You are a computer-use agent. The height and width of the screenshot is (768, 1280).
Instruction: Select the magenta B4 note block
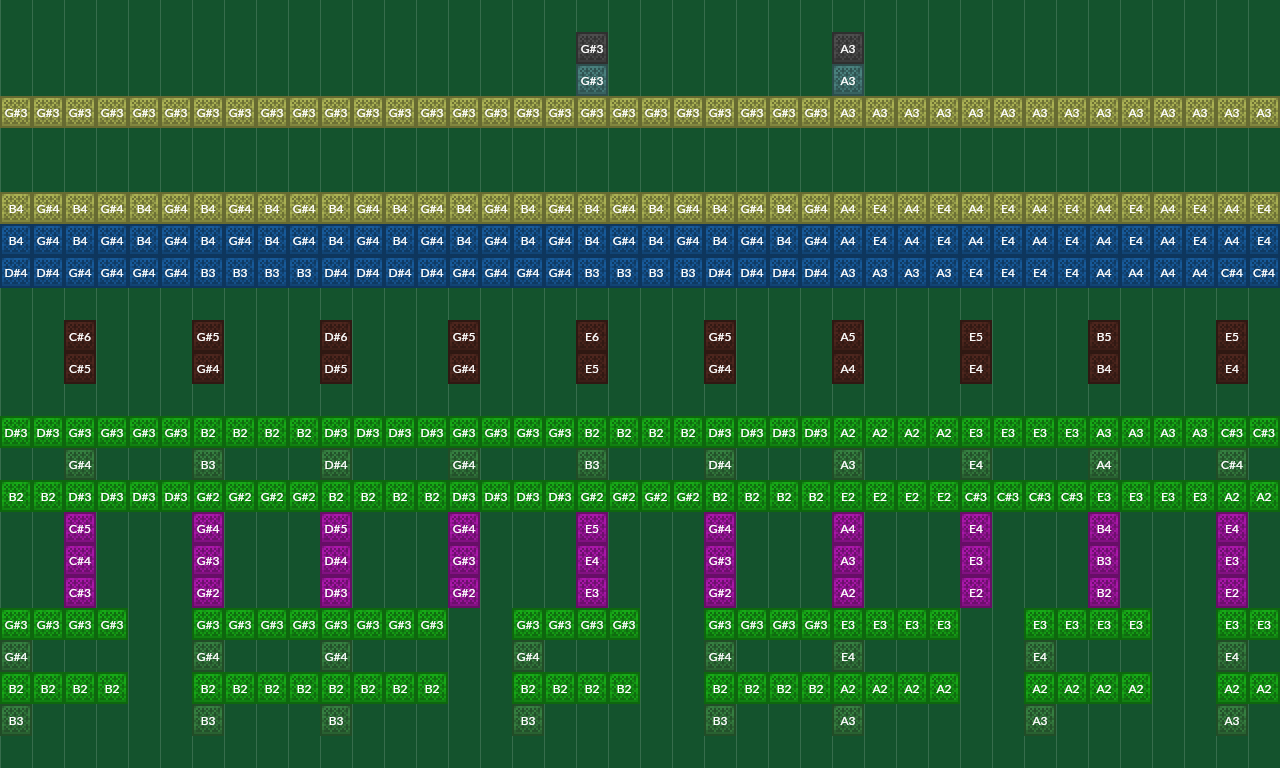1104,529
